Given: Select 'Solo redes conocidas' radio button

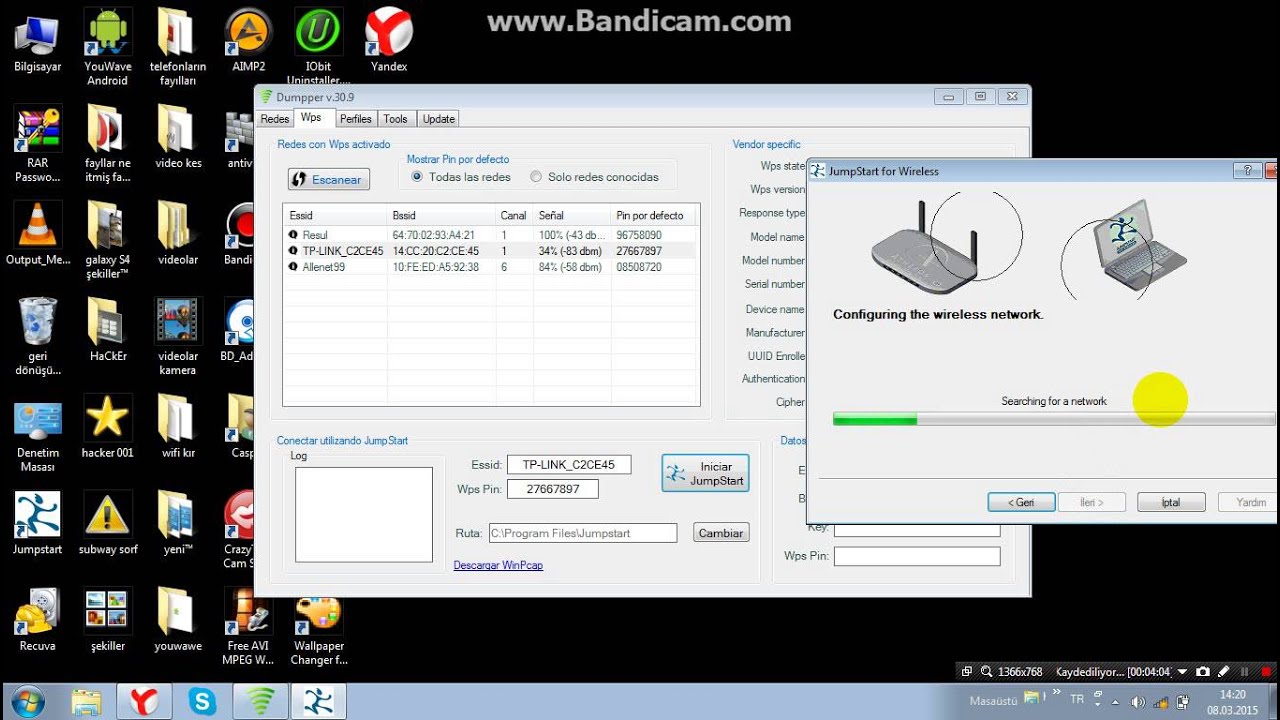Looking at the screenshot, I should 536,177.
